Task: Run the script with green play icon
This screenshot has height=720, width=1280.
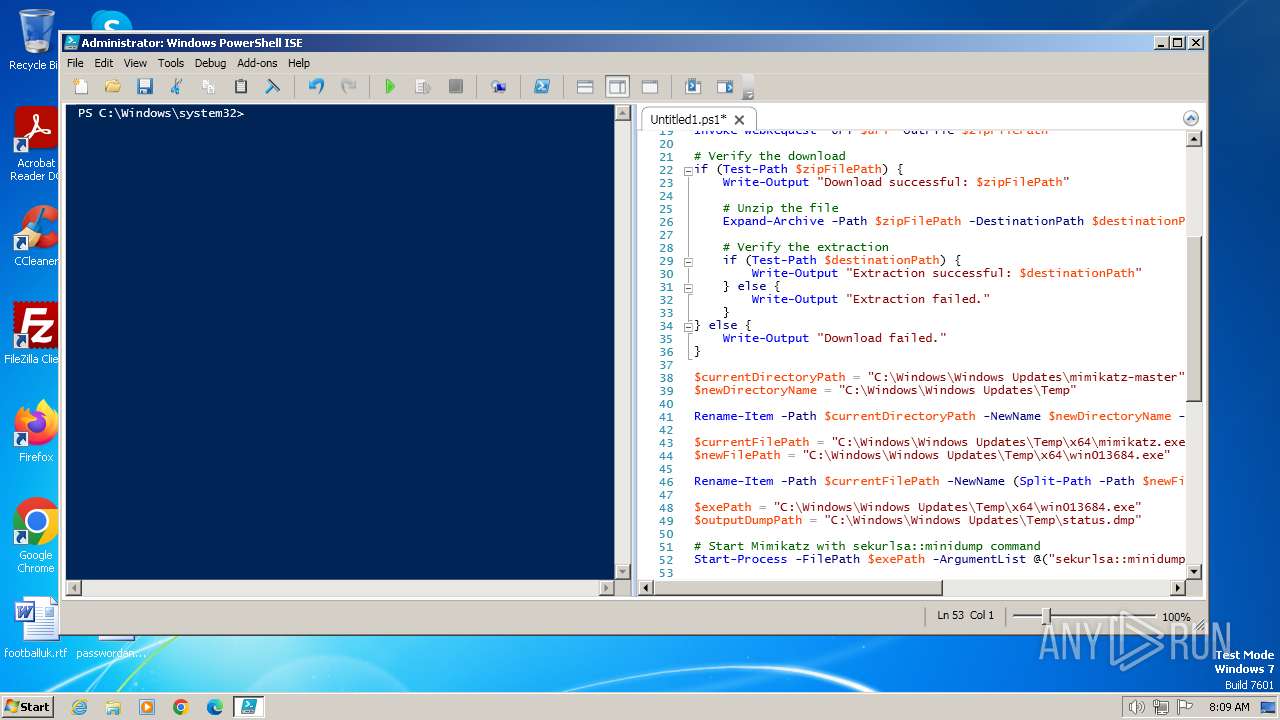Action: (390, 87)
